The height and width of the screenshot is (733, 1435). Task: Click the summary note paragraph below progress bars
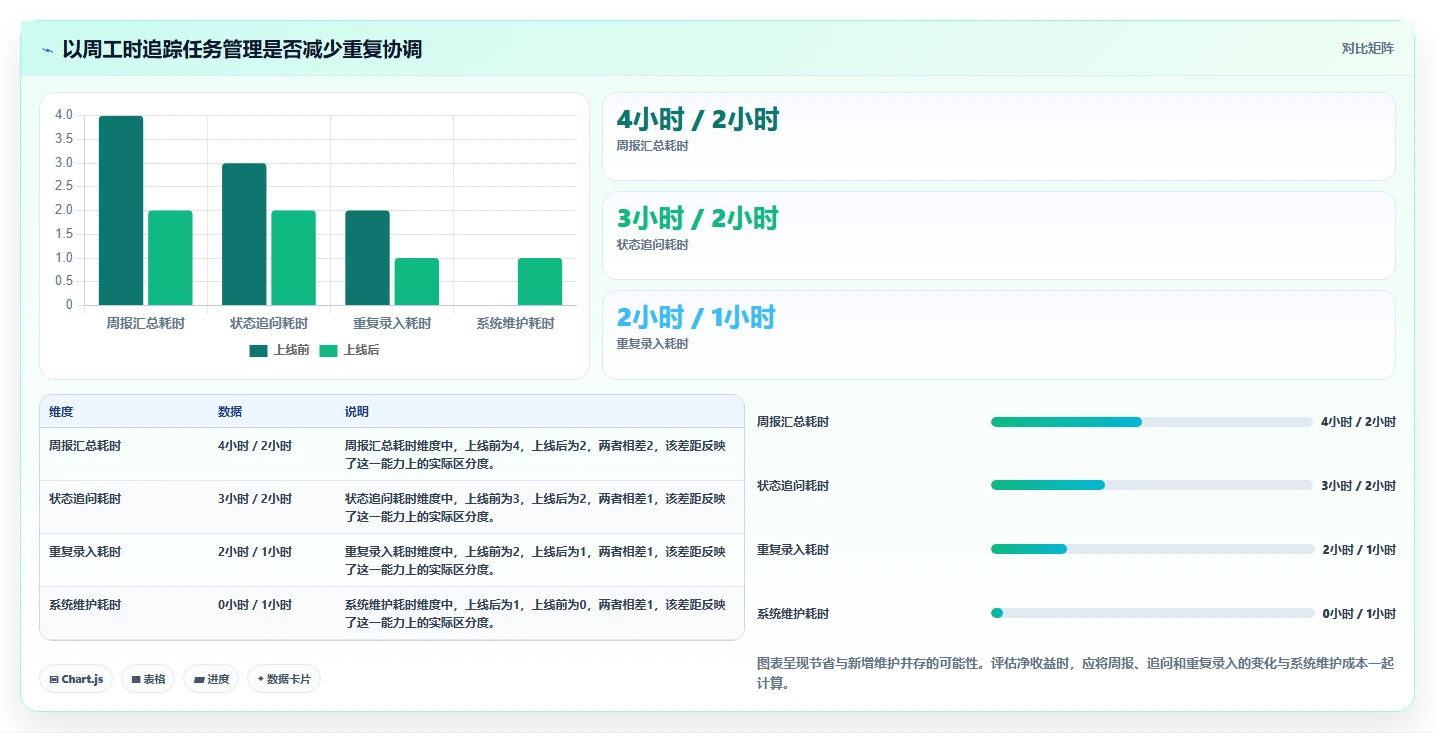pyautogui.click(x=1076, y=674)
